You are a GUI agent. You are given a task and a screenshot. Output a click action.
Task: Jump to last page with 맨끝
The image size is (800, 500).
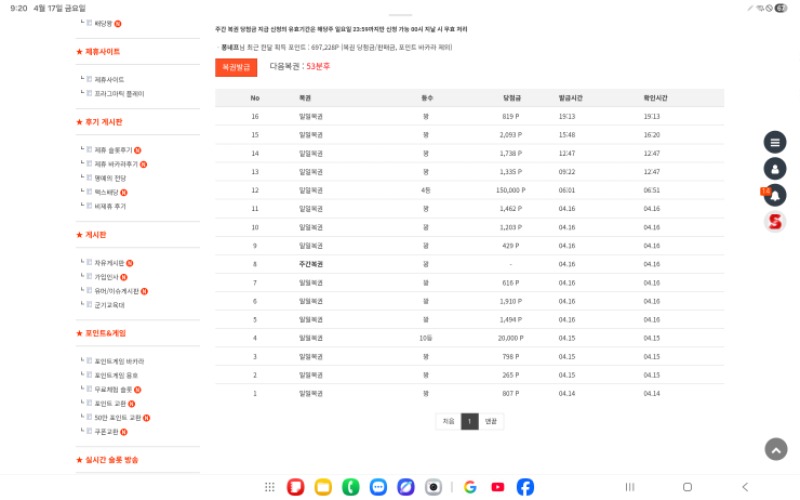[490, 422]
